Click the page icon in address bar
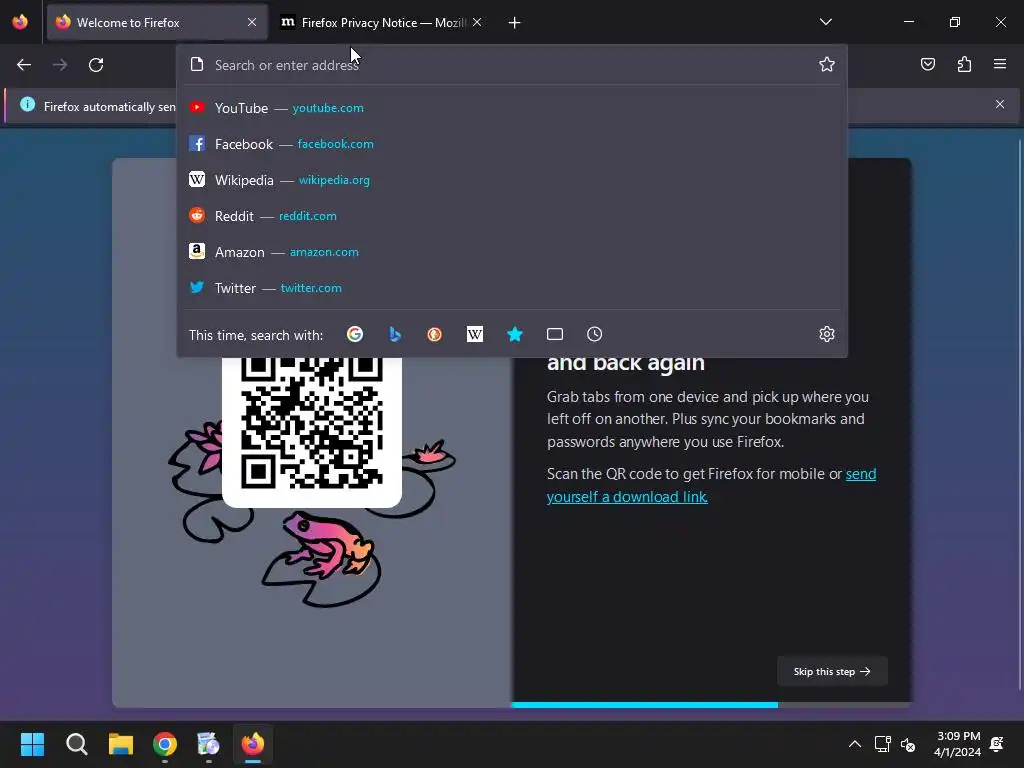Viewport: 1024px width, 768px height. 197,65
